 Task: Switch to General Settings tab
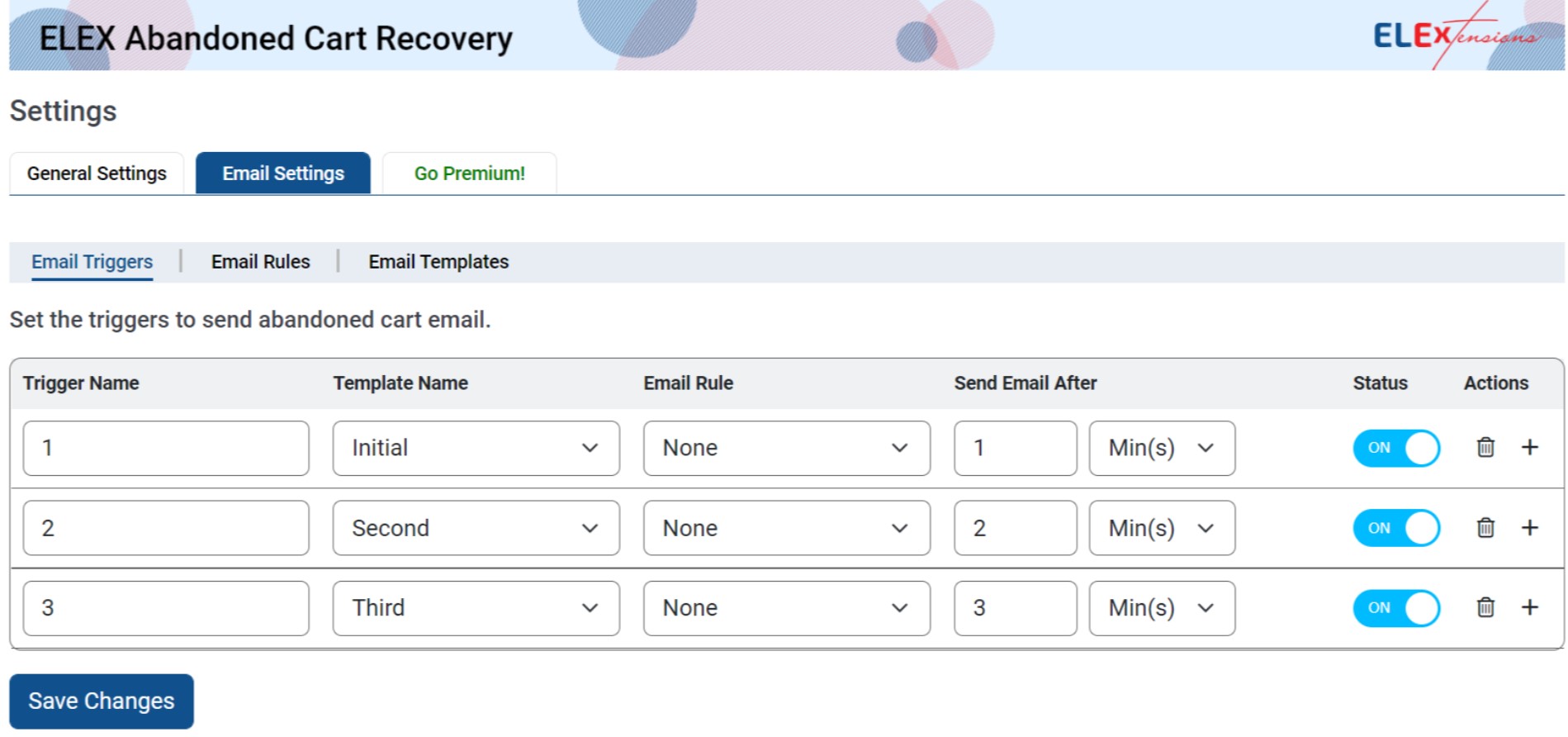[x=97, y=174]
